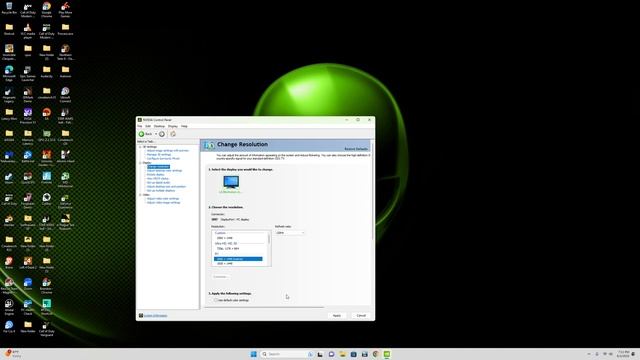
Task: Open Microsoft Edge desktop shortcut
Action: [9, 73]
